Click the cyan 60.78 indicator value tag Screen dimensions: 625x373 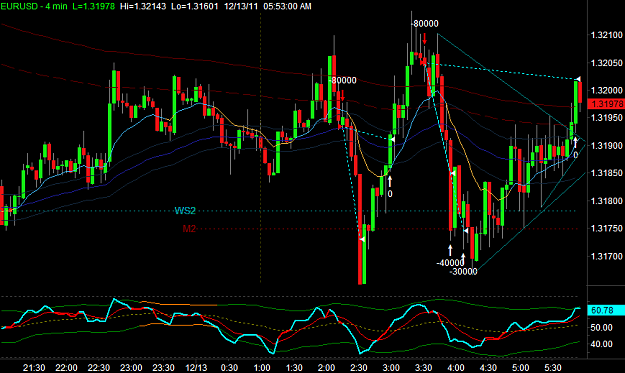(606, 310)
